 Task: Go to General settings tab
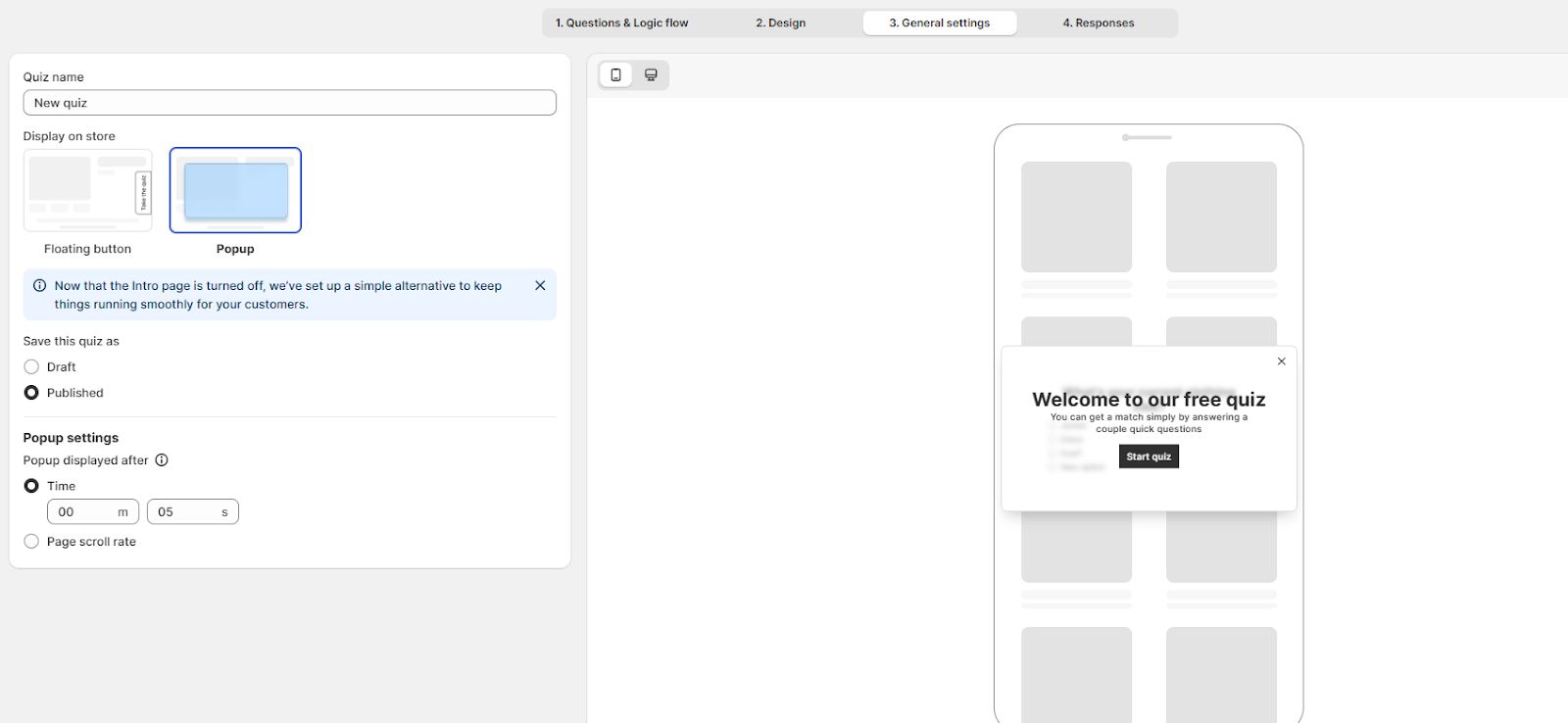coord(939,23)
